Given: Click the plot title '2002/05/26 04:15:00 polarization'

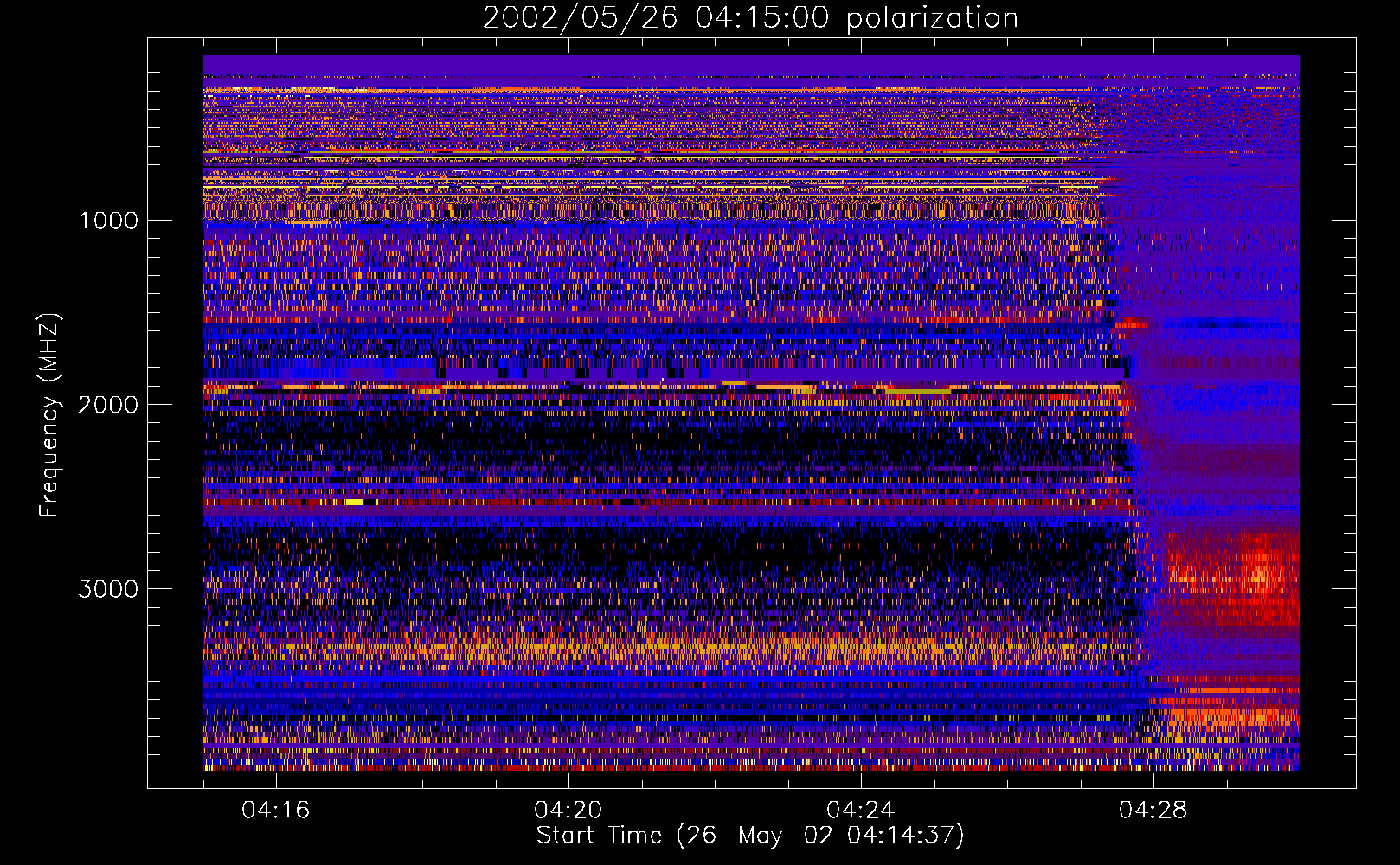Looking at the screenshot, I should [x=750, y=17].
